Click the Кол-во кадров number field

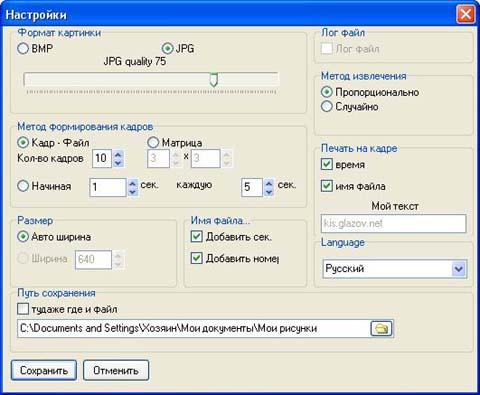point(102,158)
